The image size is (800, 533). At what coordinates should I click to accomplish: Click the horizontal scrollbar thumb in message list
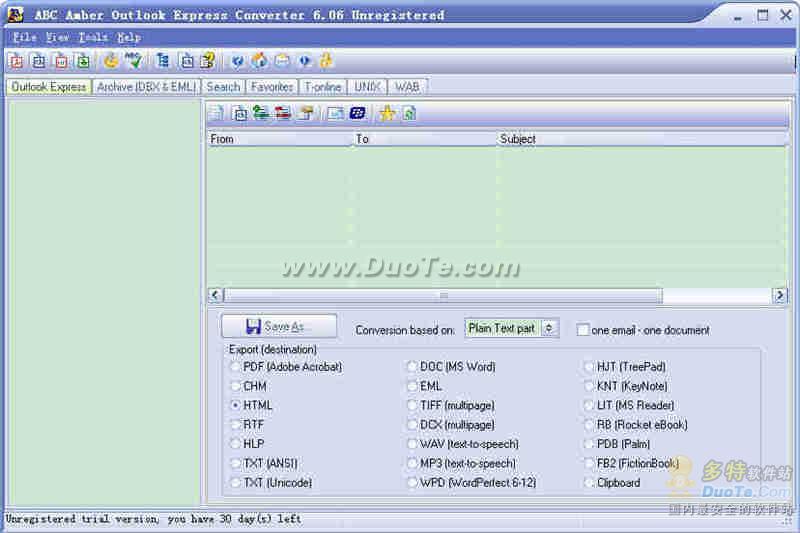pos(443,295)
